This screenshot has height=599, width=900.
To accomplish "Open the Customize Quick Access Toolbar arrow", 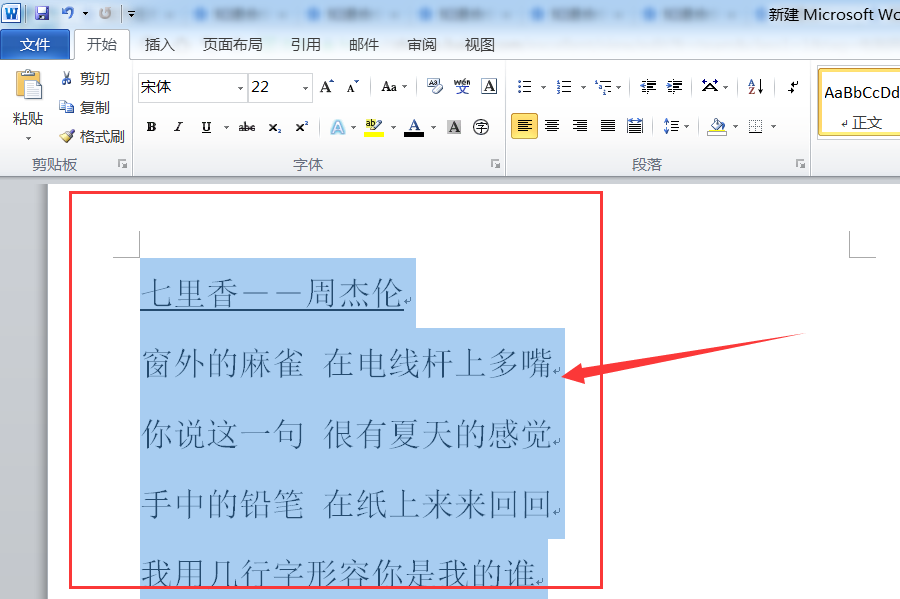I will click(x=131, y=14).
